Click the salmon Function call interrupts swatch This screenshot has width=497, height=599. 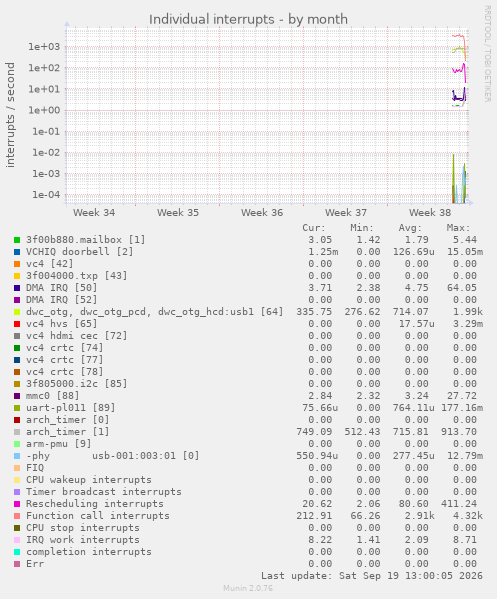coord(17,516)
